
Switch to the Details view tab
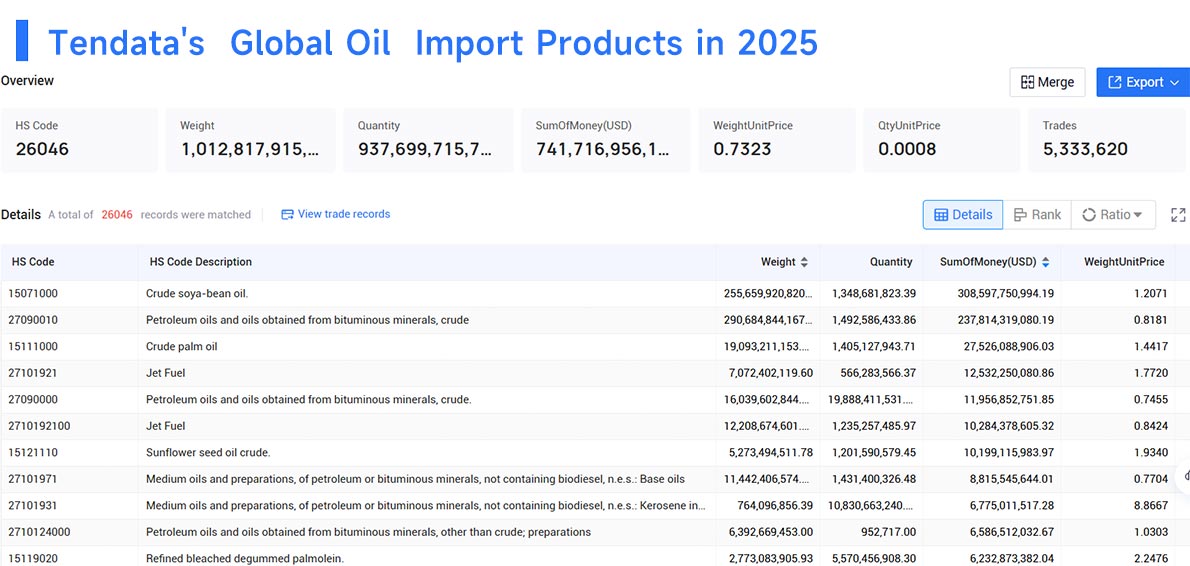coord(962,215)
